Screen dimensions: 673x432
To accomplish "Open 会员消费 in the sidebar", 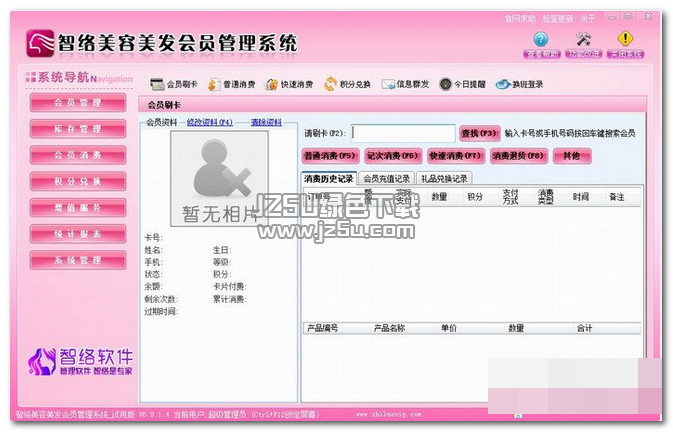I will pyautogui.click(x=78, y=155).
